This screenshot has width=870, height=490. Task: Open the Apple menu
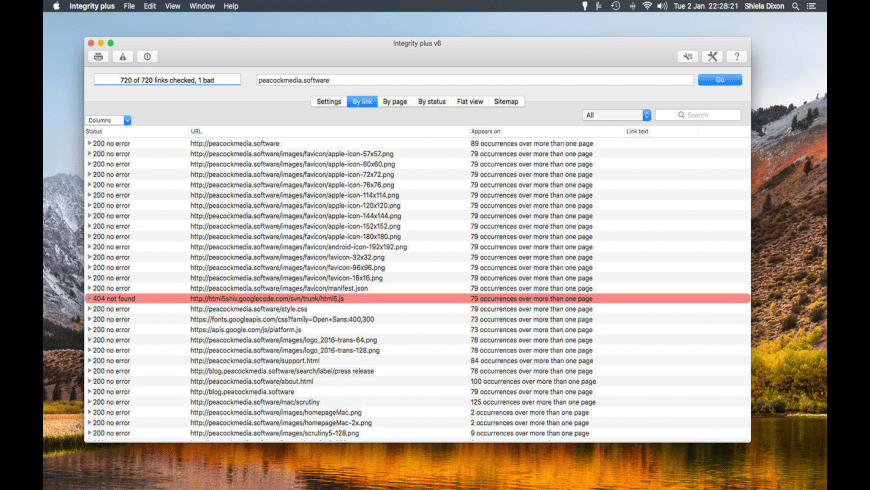coord(56,6)
